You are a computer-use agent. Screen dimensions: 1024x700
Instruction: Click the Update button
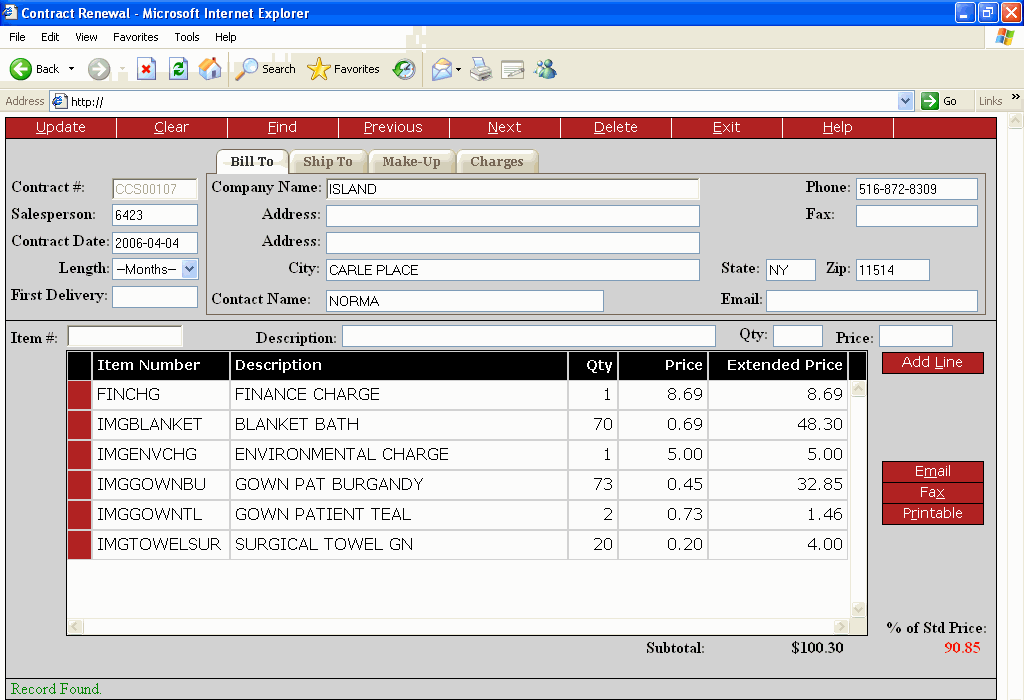coord(61,127)
